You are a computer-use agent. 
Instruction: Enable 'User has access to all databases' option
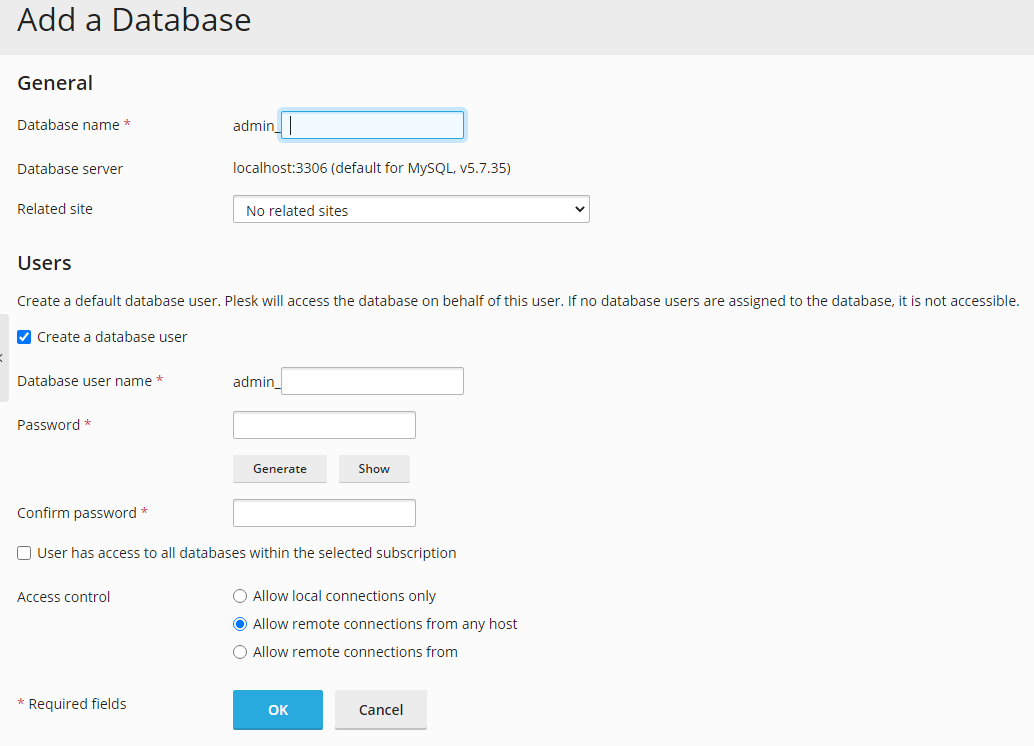24,553
